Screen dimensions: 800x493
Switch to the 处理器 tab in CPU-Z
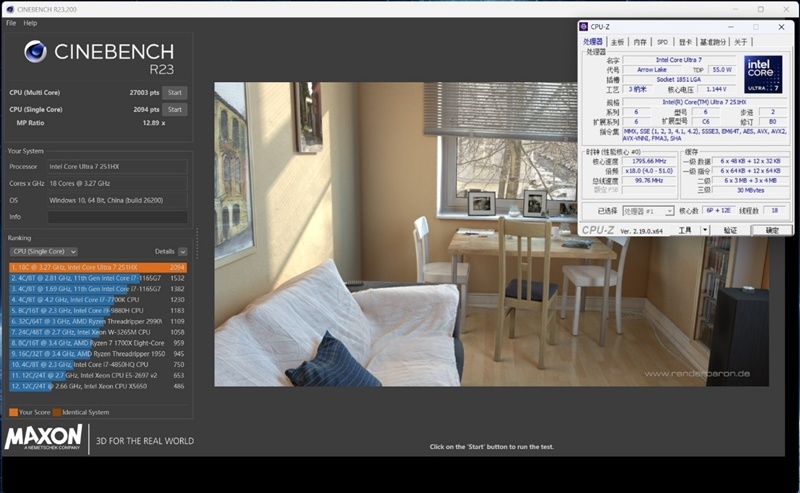pos(593,42)
